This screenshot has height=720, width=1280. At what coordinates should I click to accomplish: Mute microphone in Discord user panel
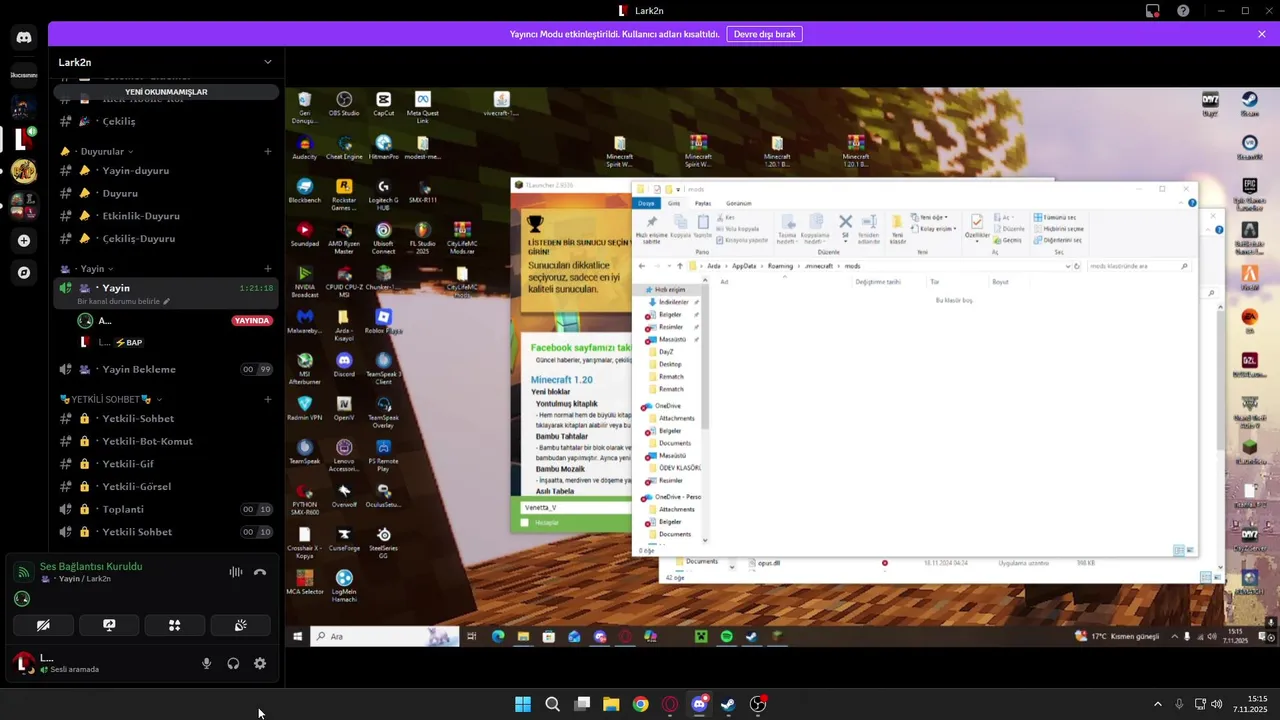(x=207, y=663)
